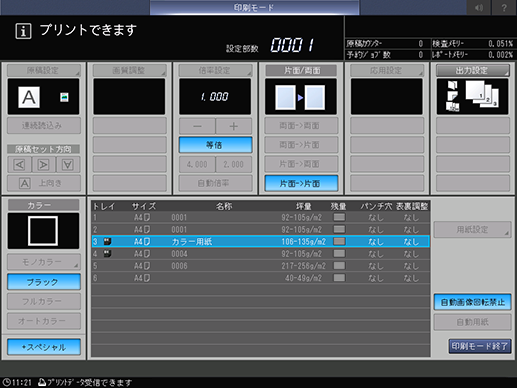Select 4.000 magnification preset
517x388 pixels.
point(197,164)
